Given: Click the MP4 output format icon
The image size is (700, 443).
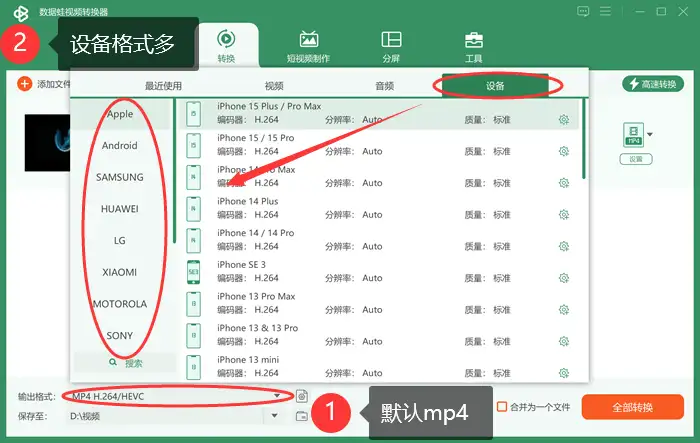Looking at the screenshot, I should (633, 135).
